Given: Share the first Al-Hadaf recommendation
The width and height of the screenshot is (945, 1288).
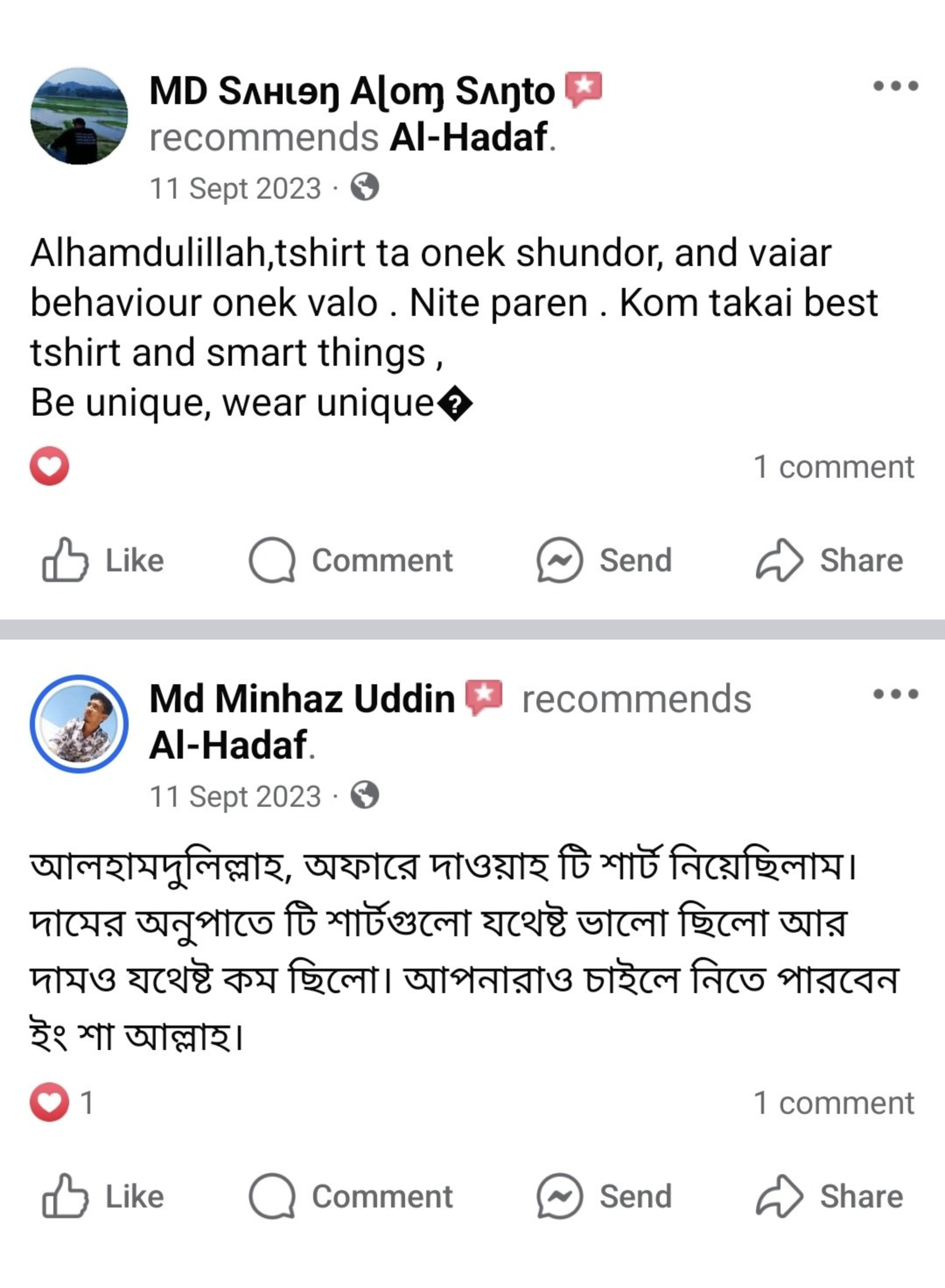Looking at the screenshot, I should [829, 560].
